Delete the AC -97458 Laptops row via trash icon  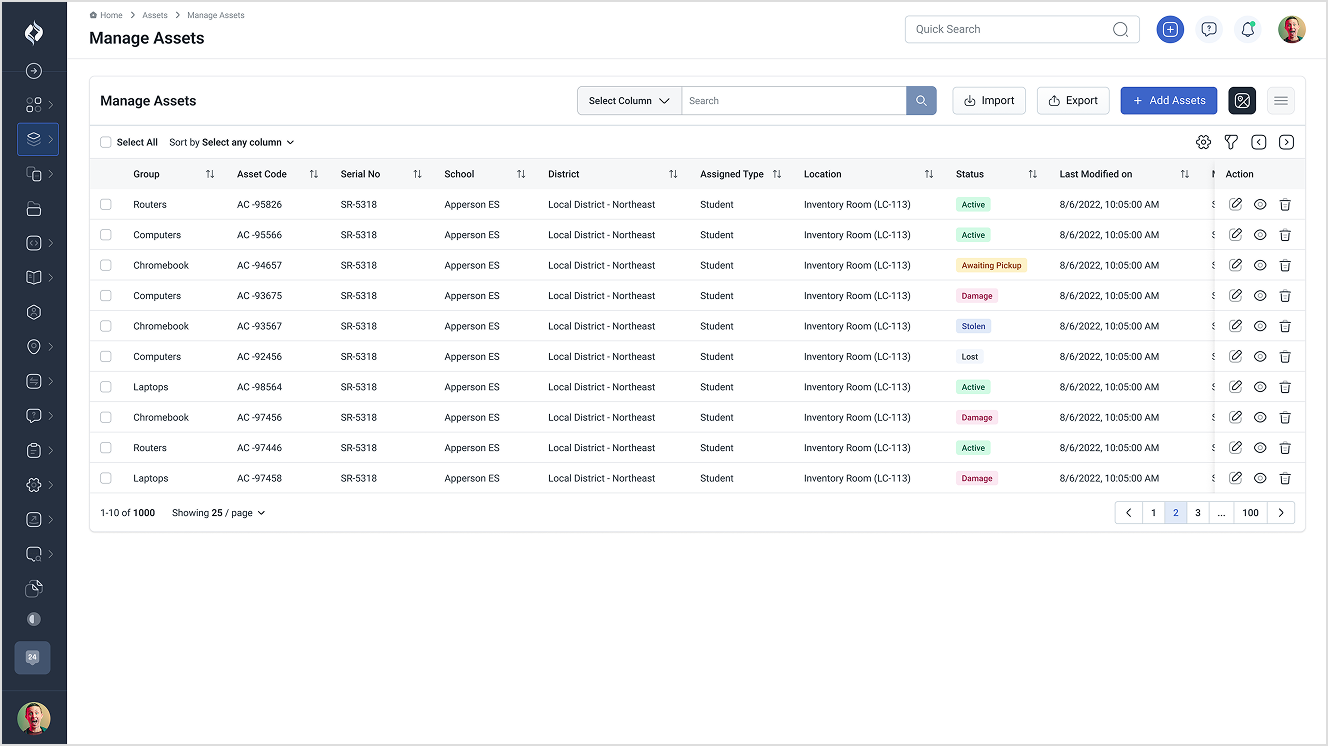1285,478
